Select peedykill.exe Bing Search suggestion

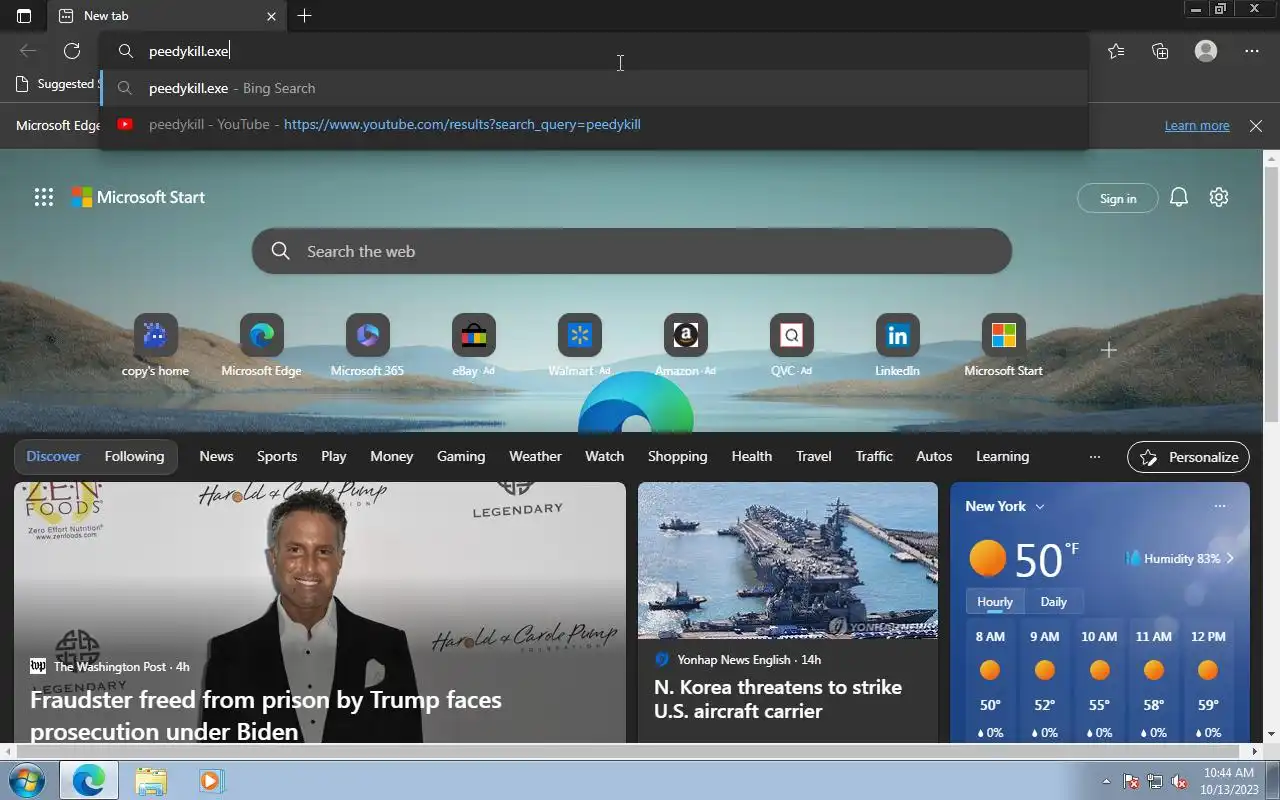coord(593,88)
